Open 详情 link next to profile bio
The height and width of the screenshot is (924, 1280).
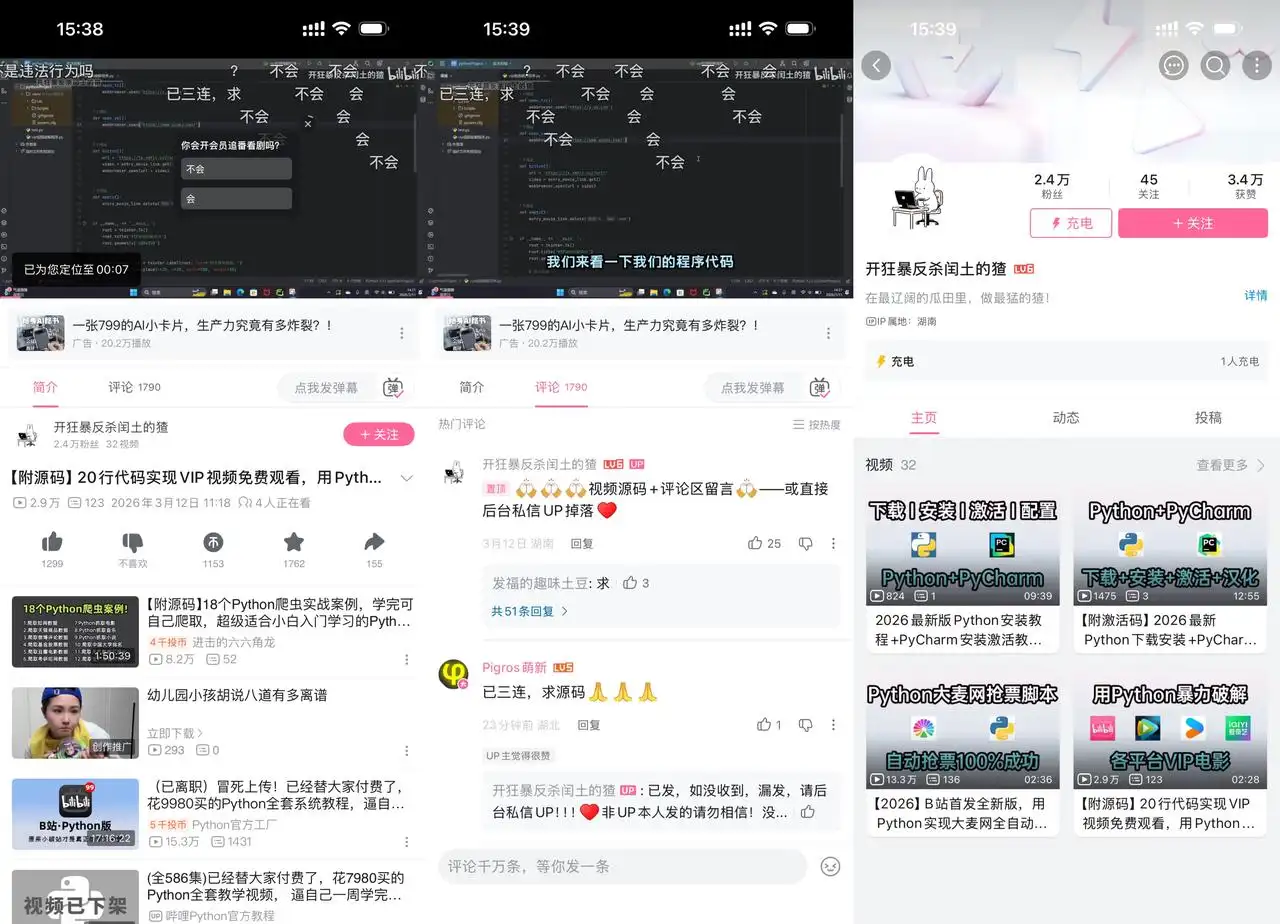[x=1255, y=296]
